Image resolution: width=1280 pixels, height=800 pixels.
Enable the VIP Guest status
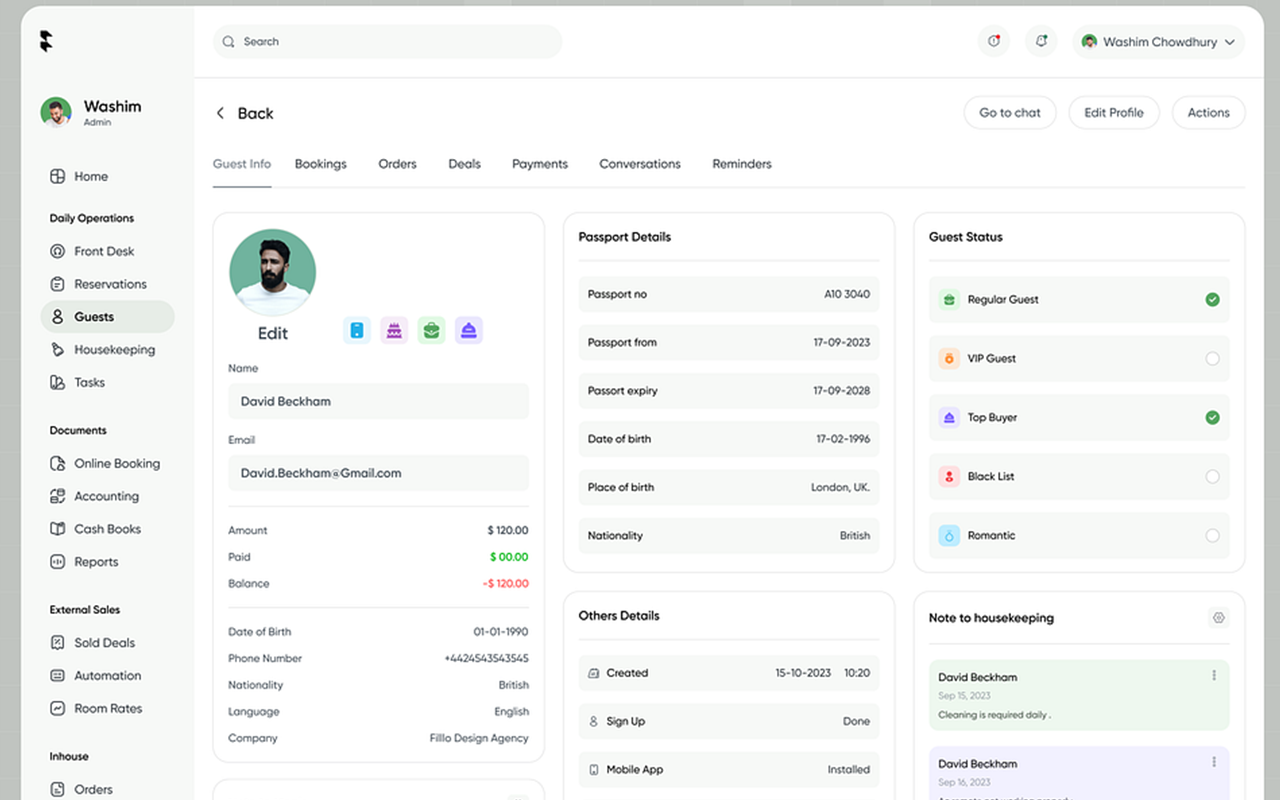pyautogui.click(x=1212, y=358)
